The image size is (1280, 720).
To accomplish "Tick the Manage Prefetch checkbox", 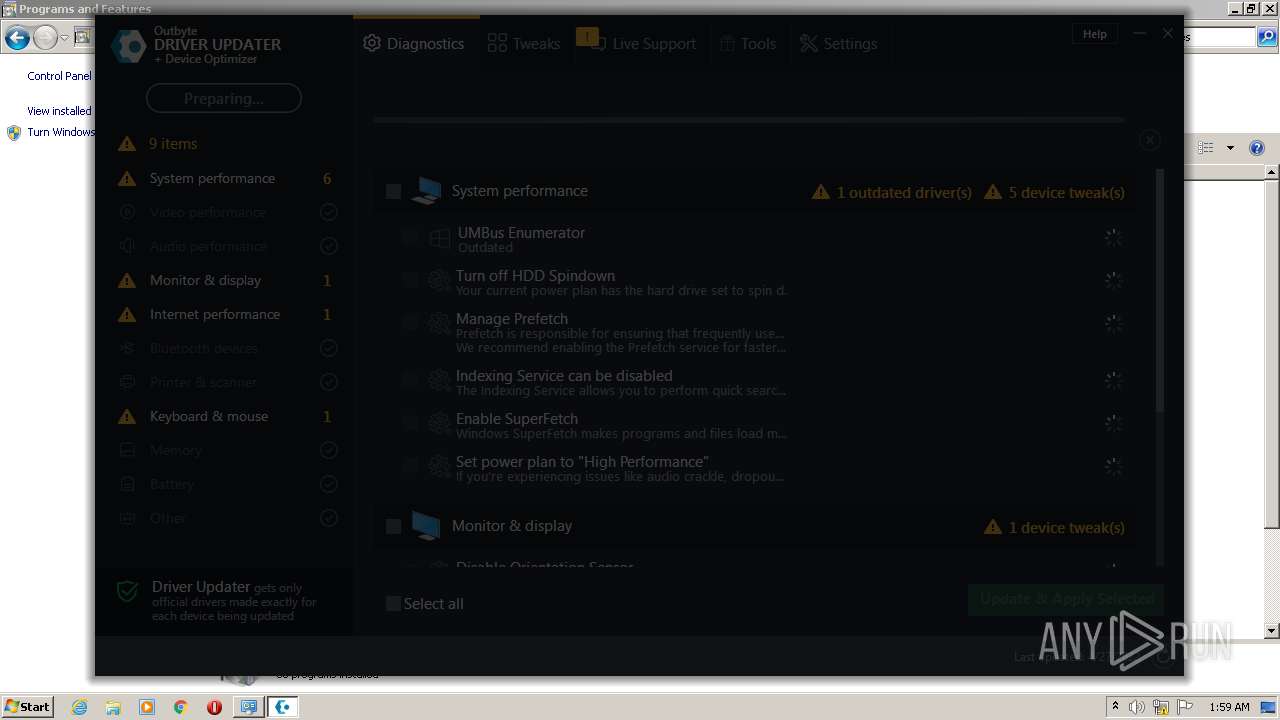I will point(409,322).
